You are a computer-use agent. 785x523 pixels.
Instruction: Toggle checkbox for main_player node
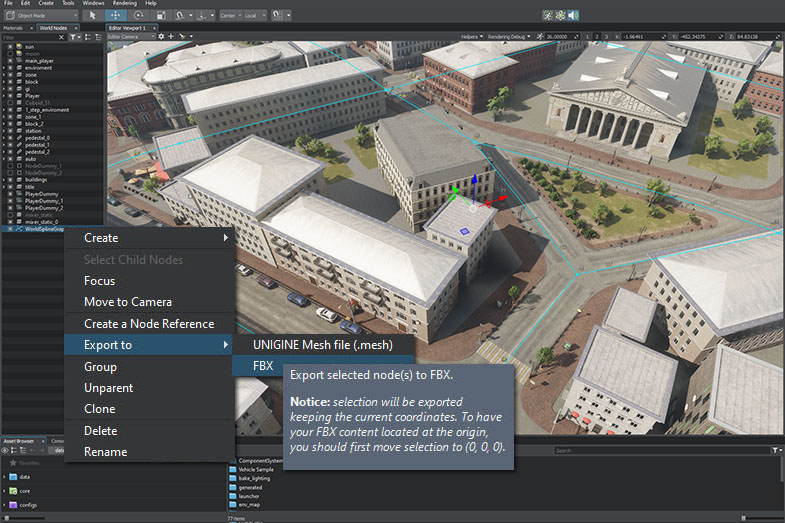click(11, 61)
